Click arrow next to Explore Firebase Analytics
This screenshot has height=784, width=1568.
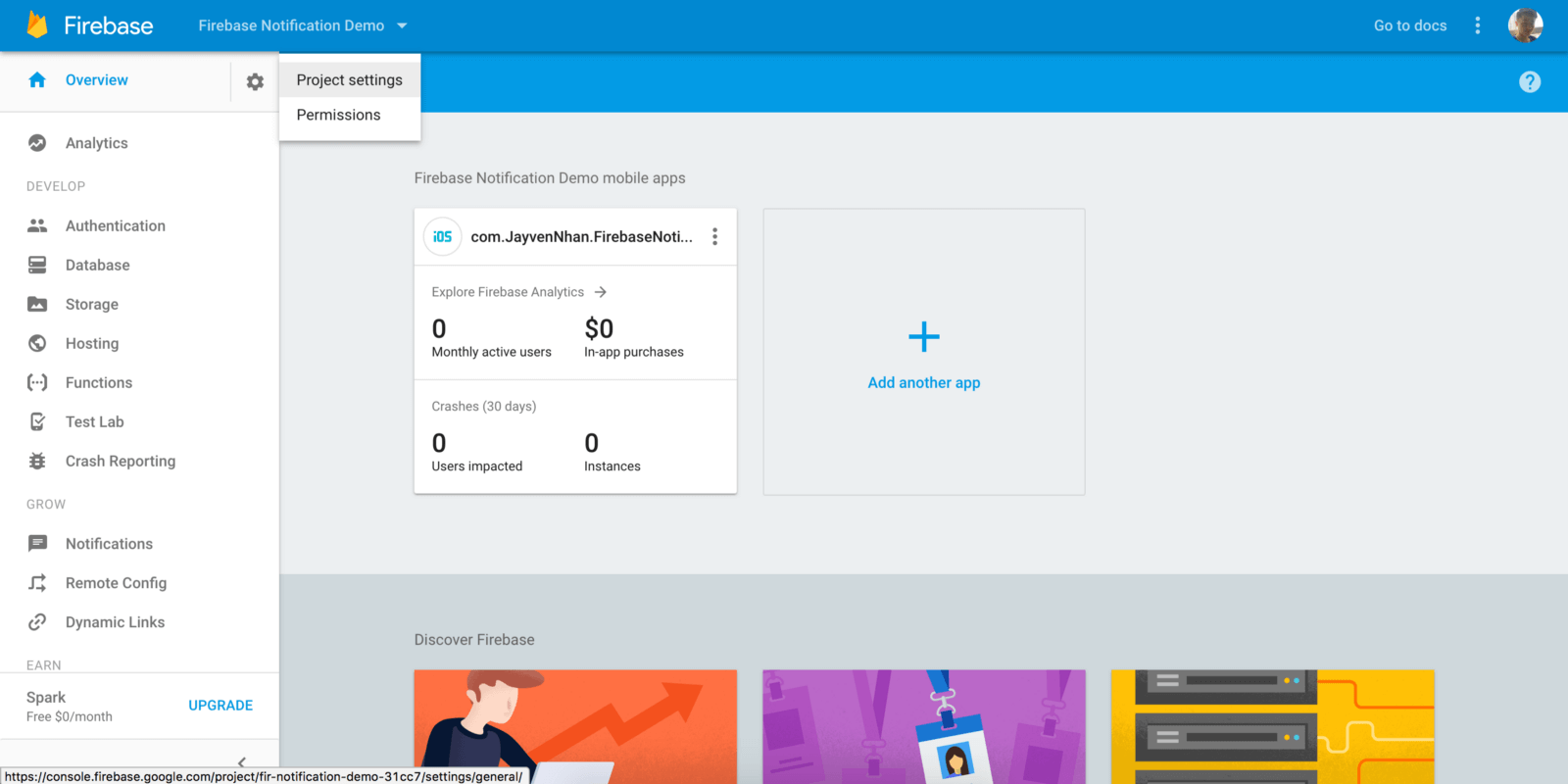click(x=601, y=292)
